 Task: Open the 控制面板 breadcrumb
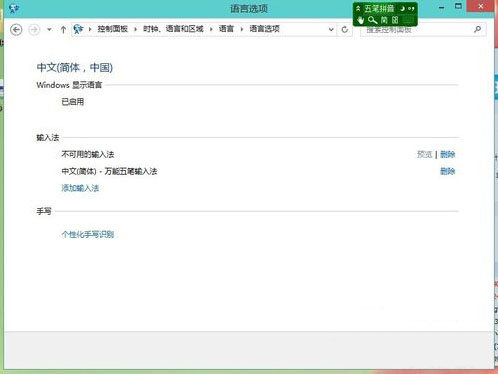pos(113,29)
